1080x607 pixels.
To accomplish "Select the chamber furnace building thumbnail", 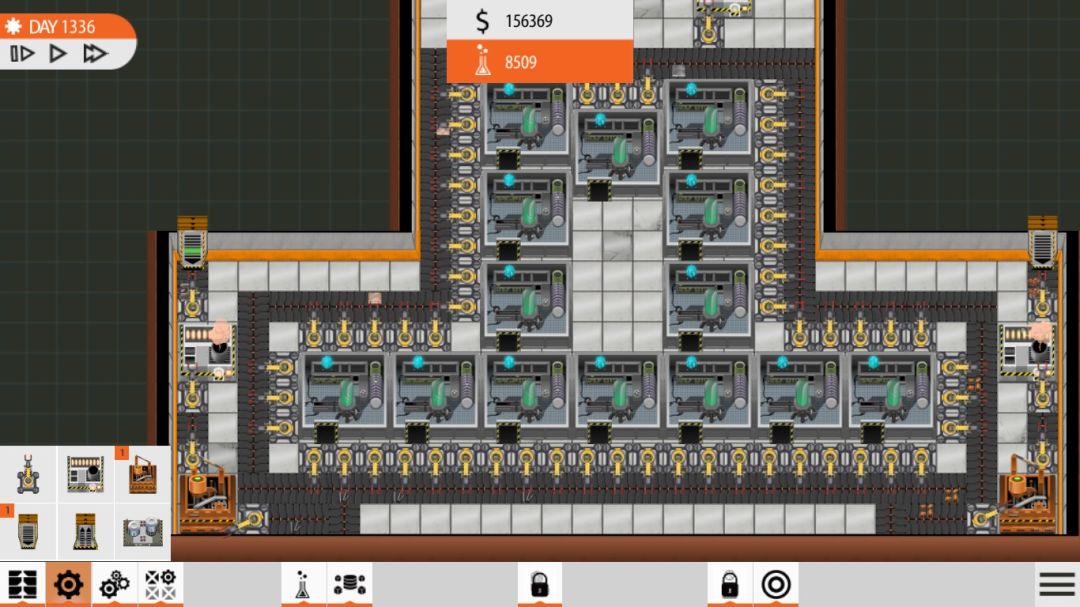I will click(85, 472).
